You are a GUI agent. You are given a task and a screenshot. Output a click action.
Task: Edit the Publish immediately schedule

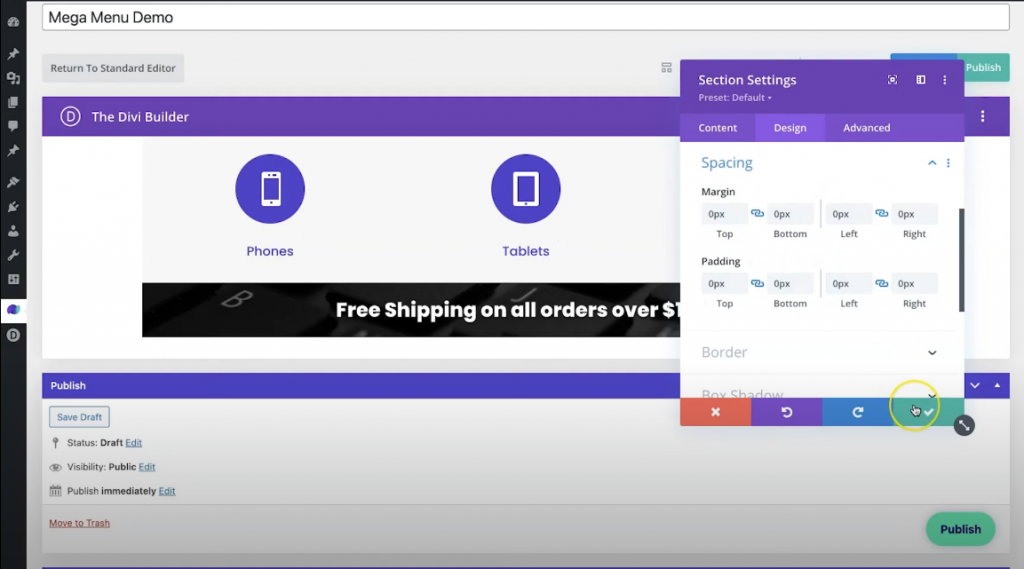click(167, 491)
